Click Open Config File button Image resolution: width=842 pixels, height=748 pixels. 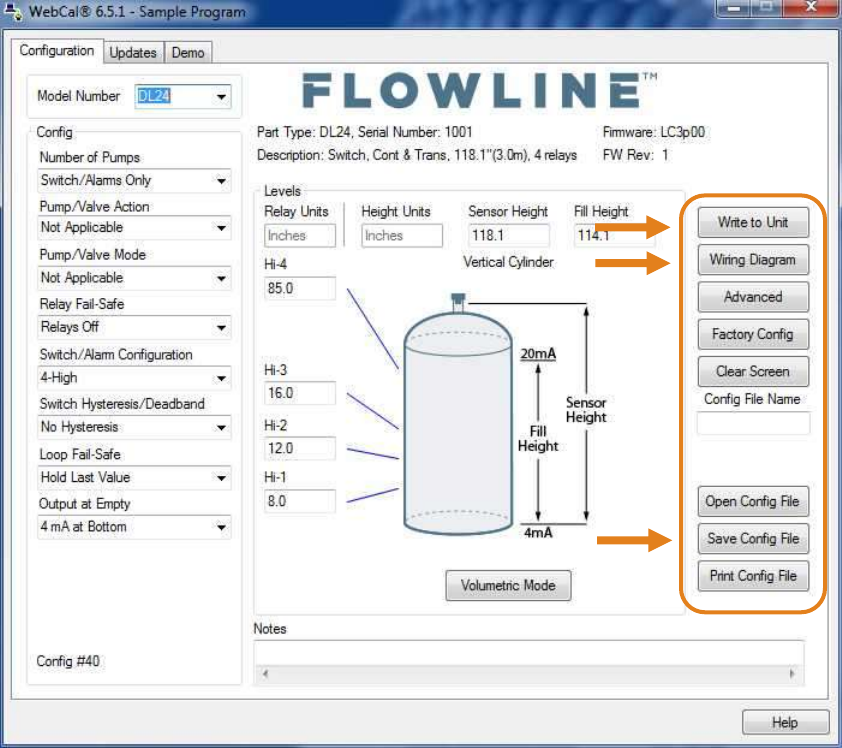[753, 502]
